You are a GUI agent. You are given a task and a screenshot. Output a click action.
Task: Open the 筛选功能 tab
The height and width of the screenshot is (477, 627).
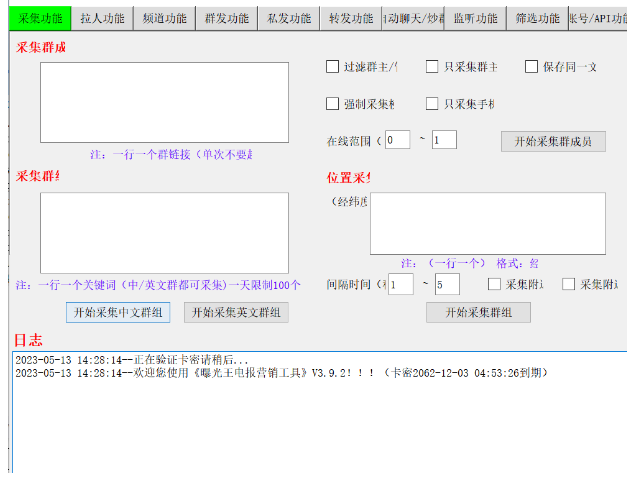(537, 18)
